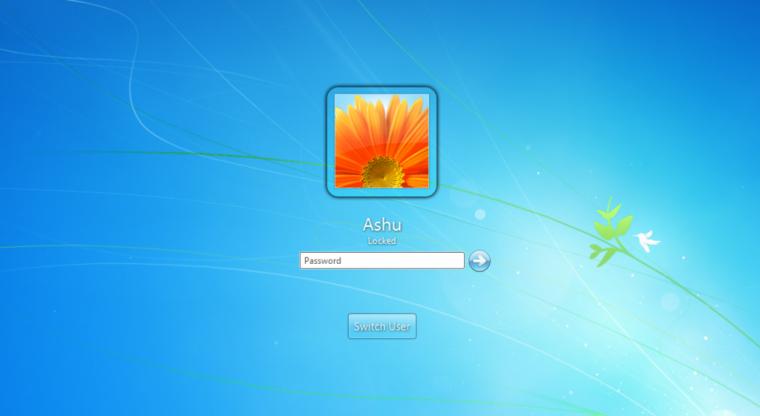The image size is (760, 416).
Task: Click the word Locked under Ashu
Action: click(x=381, y=241)
